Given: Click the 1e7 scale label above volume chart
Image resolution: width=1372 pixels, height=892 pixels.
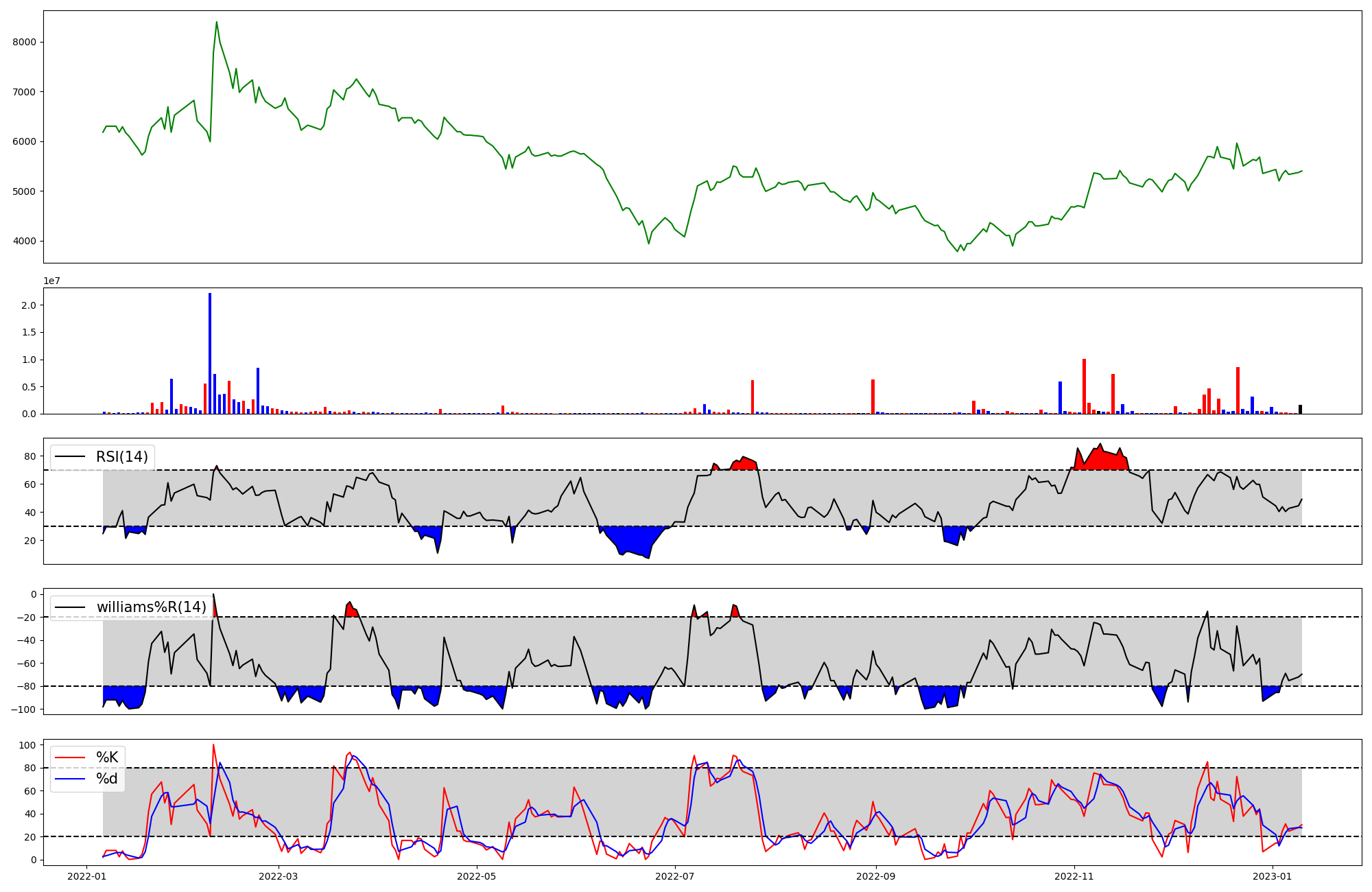Looking at the screenshot, I should click(x=51, y=281).
